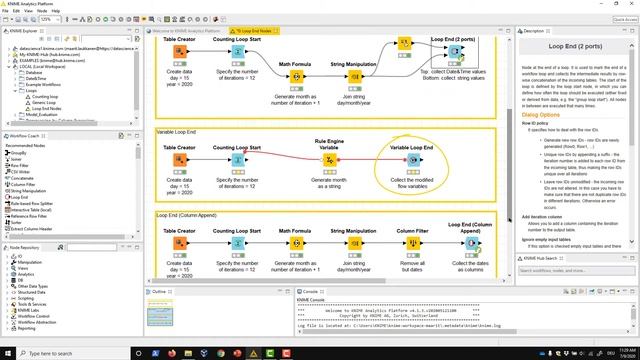Screen dimensions: 640x360
Task: Expand Workflow Control in Node Repository
Action: 7,316
